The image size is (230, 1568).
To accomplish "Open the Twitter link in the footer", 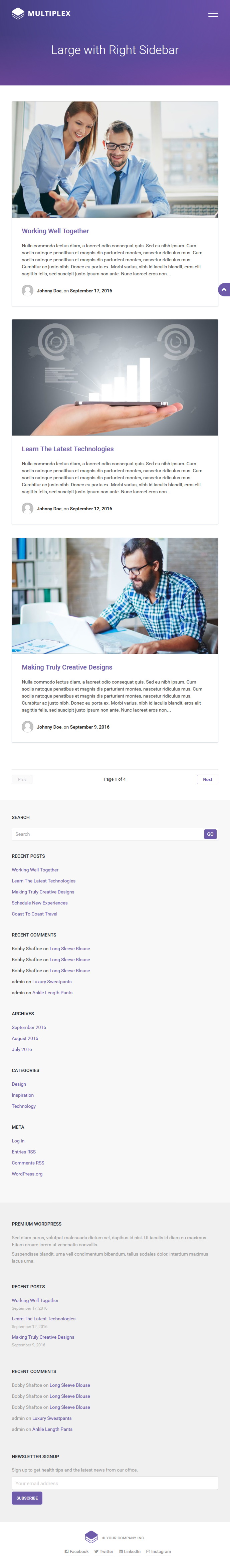I will coord(103,1552).
